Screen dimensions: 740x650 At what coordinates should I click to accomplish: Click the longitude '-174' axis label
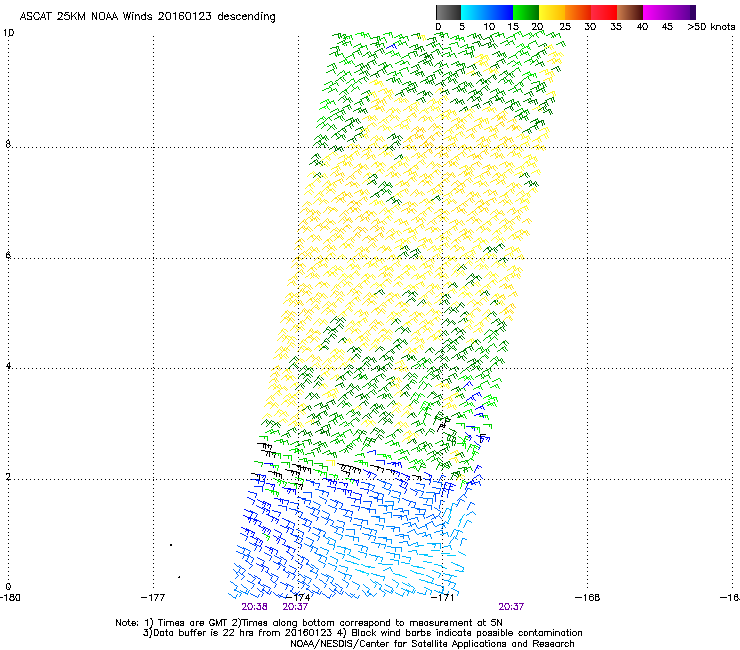(x=298, y=598)
